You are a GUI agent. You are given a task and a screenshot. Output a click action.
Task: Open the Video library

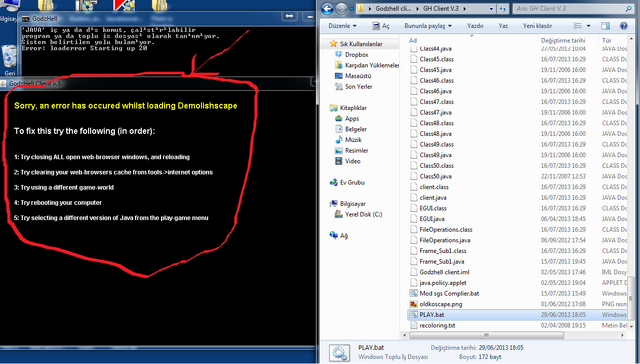(352, 161)
